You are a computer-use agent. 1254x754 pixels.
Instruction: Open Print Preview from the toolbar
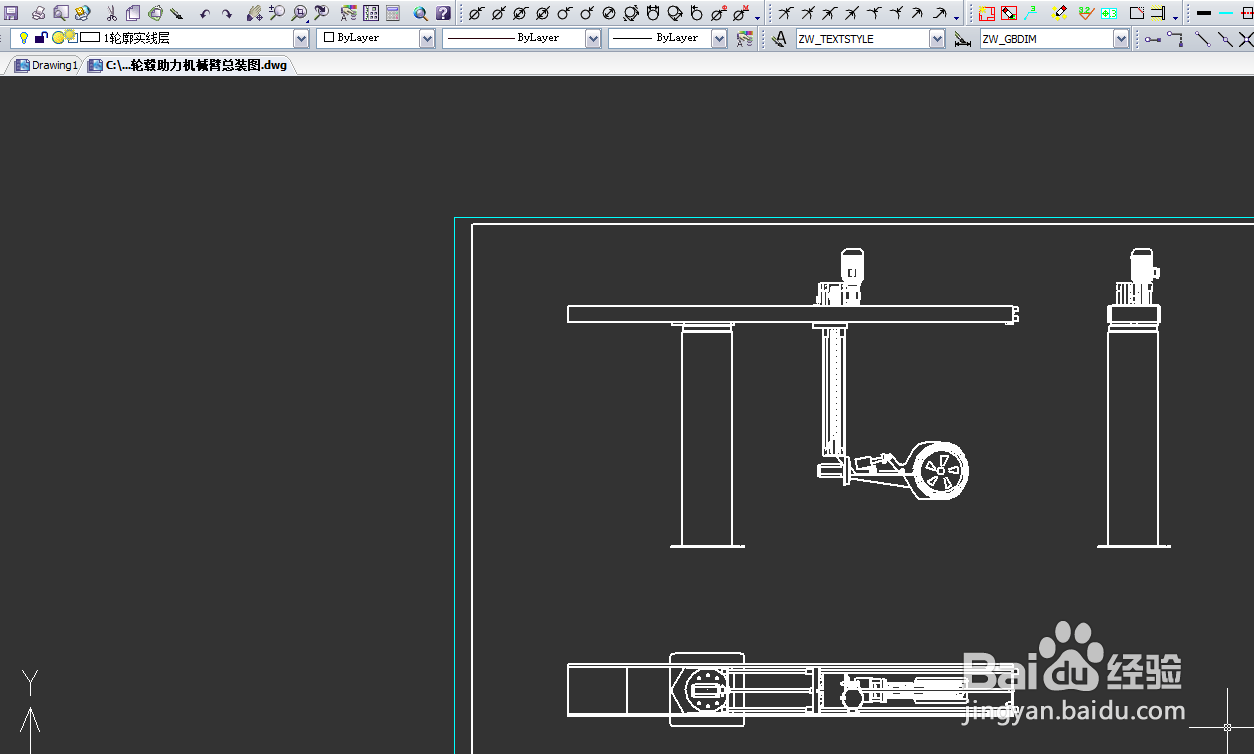pyautogui.click(x=60, y=13)
